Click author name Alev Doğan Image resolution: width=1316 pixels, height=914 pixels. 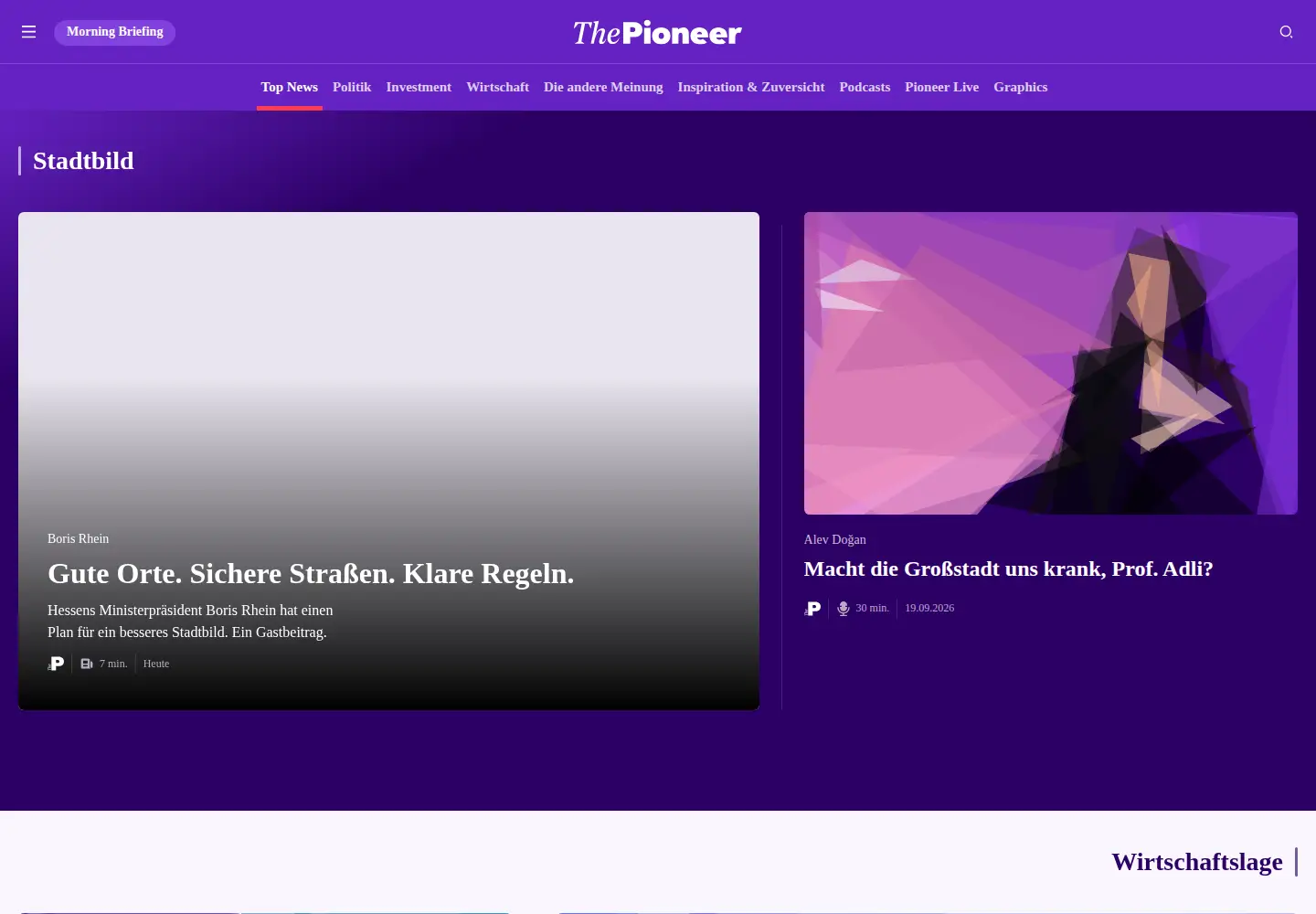pyautogui.click(x=834, y=539)
